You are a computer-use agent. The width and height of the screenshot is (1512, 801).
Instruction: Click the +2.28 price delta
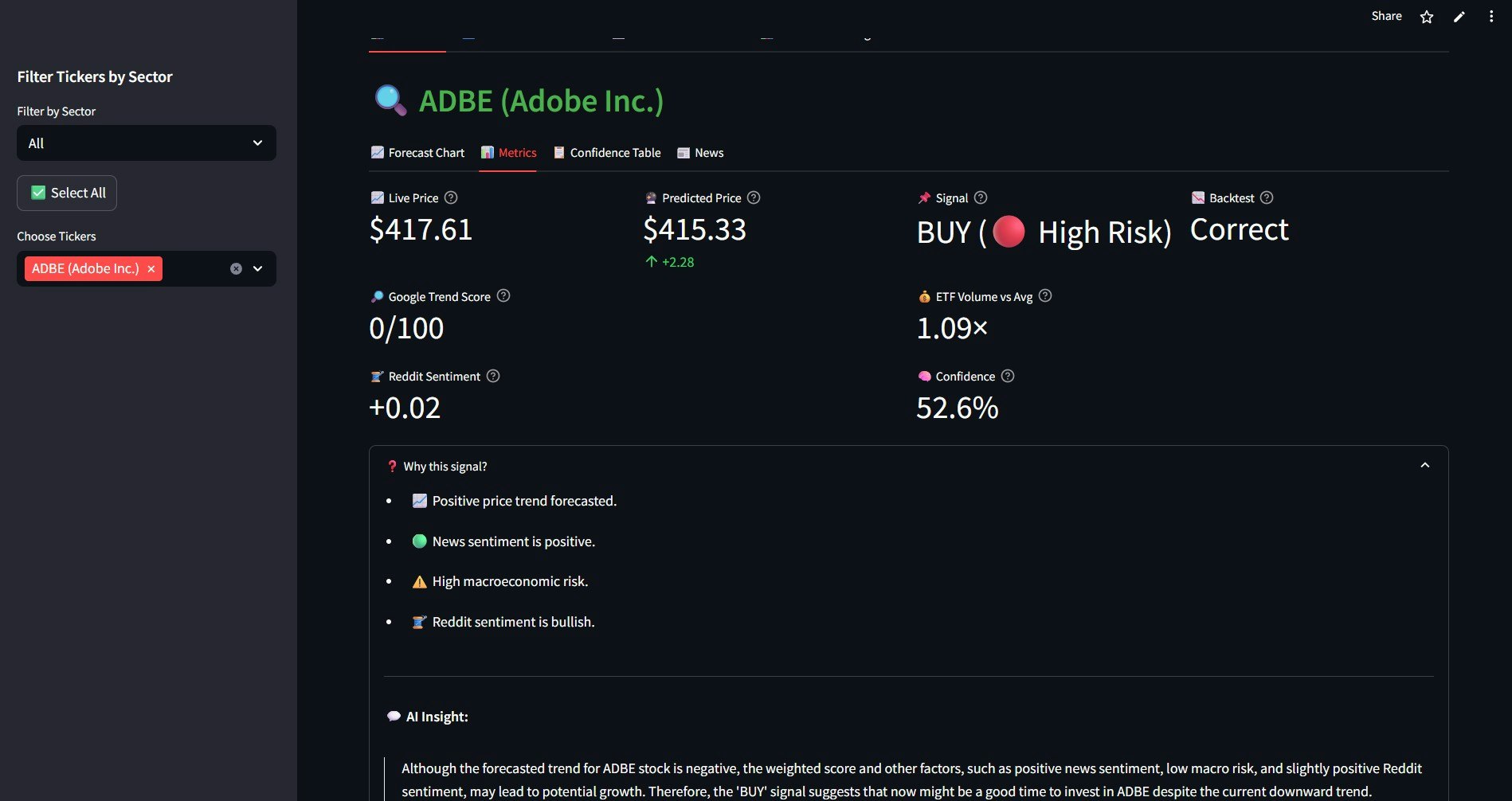[670, 262]
